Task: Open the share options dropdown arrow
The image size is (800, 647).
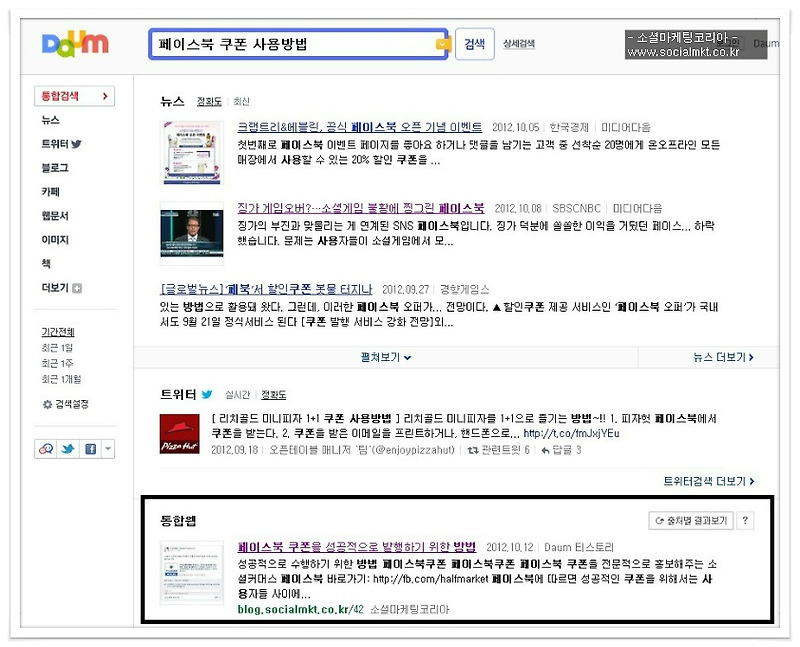Action: pos(108,449)
